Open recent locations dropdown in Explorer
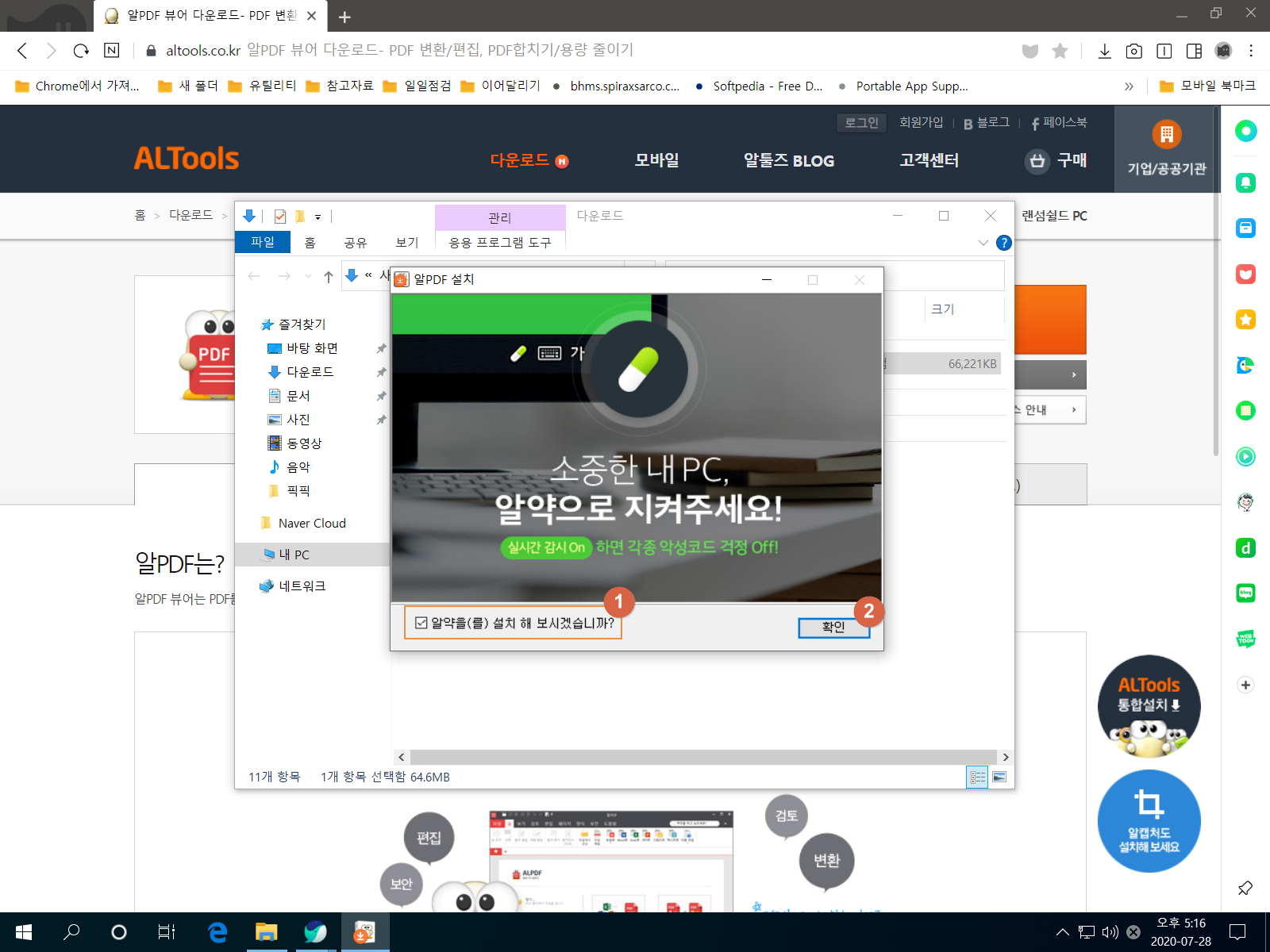1270x952 pixels. [308, 276]
